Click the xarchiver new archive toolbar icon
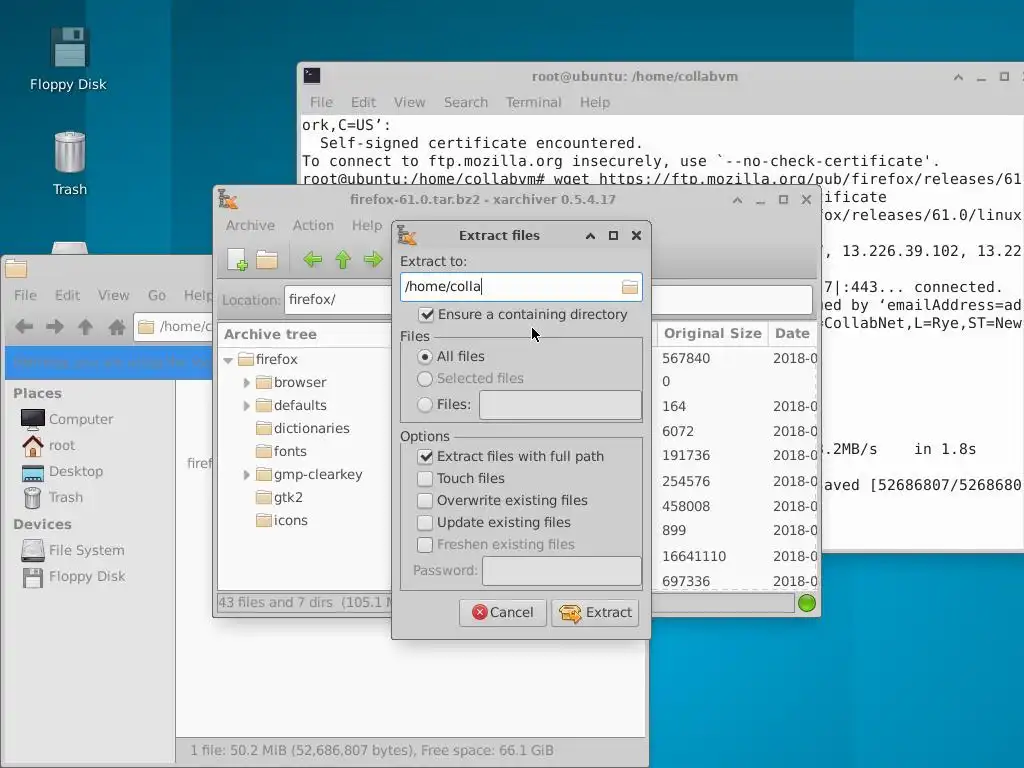 tap(237, 259)
